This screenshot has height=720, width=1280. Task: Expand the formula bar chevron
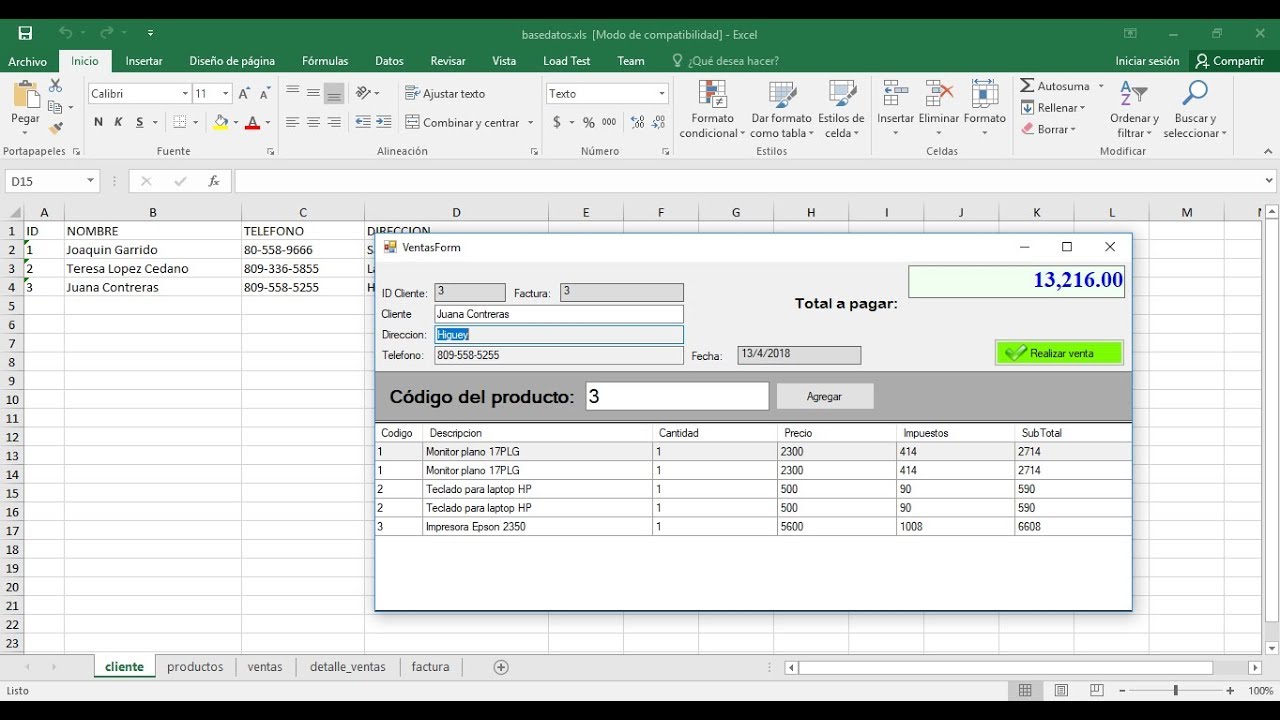click(x=1269, y=181)
